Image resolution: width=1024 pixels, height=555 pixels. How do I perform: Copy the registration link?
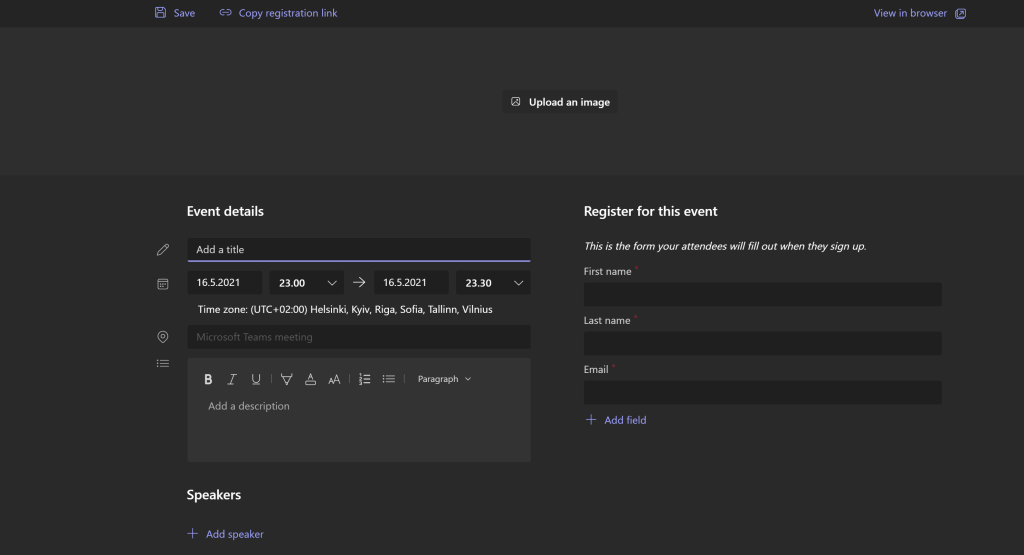(278, 13)
